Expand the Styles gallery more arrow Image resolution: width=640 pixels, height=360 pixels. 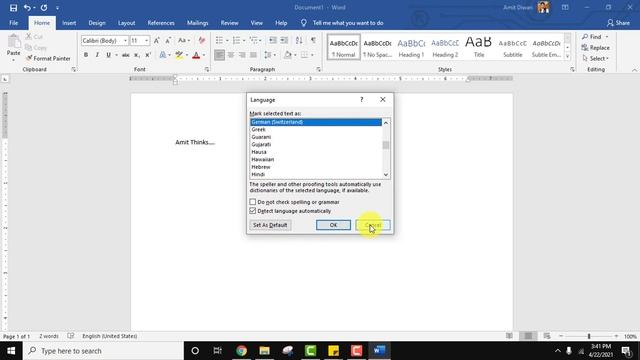(x=567, y=57)
